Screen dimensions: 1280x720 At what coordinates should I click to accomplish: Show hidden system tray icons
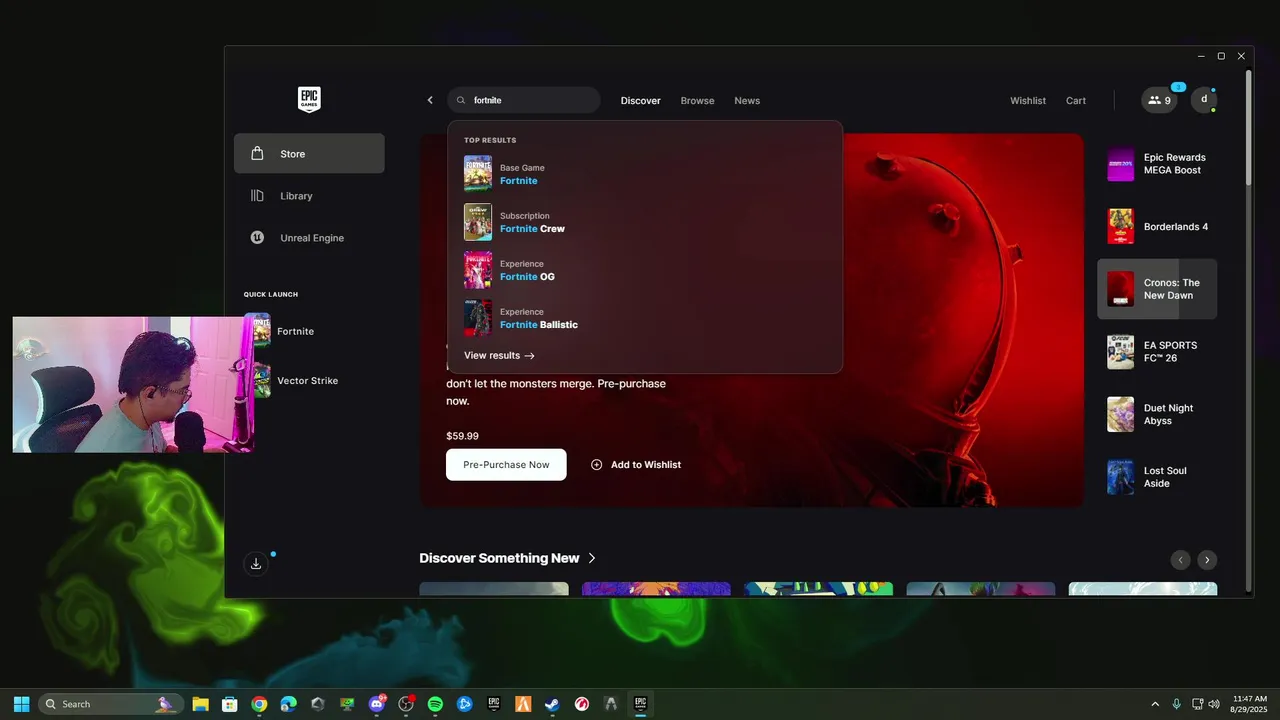tap(1155, 704)
